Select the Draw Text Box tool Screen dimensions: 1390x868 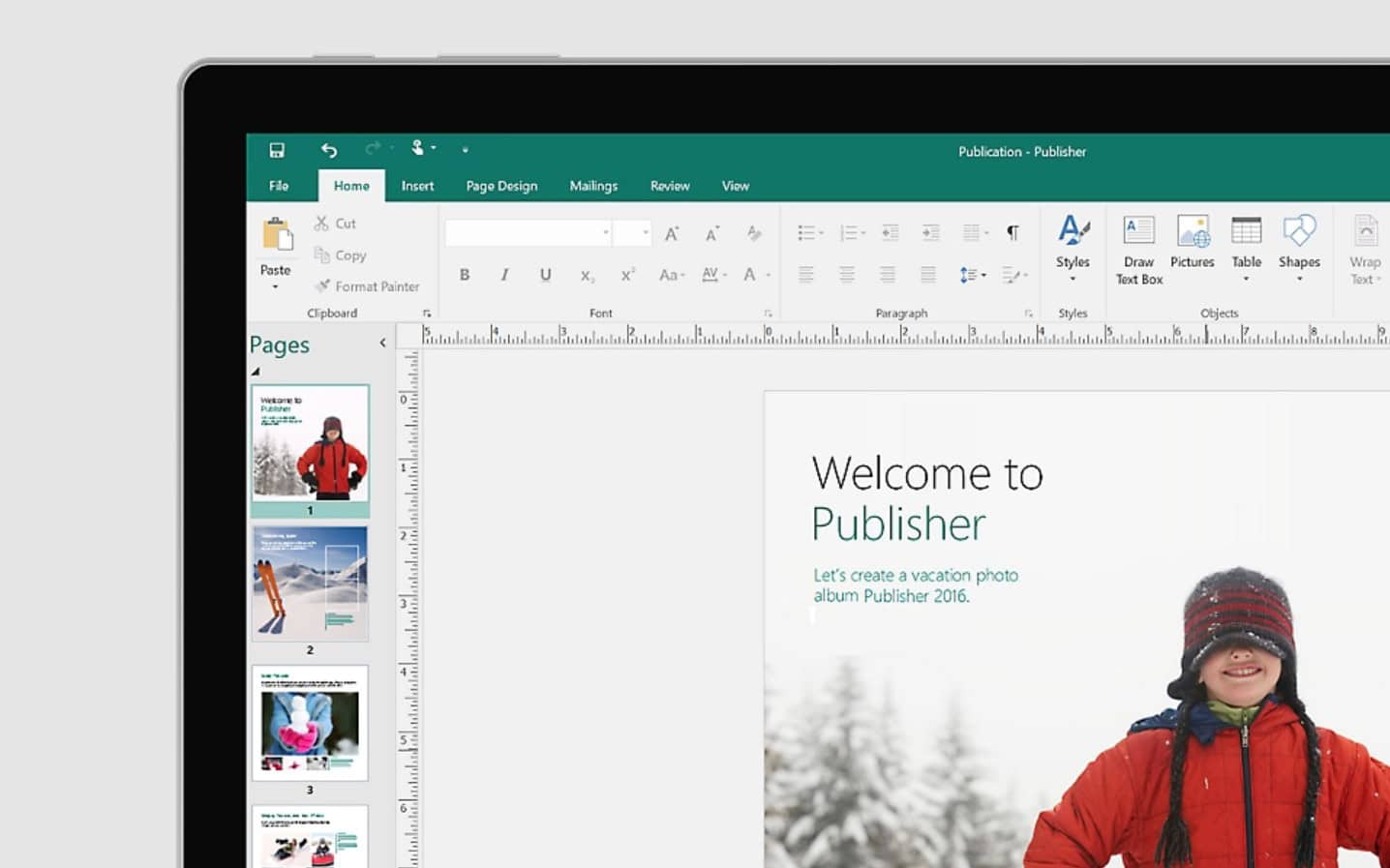click(1139, 250)
